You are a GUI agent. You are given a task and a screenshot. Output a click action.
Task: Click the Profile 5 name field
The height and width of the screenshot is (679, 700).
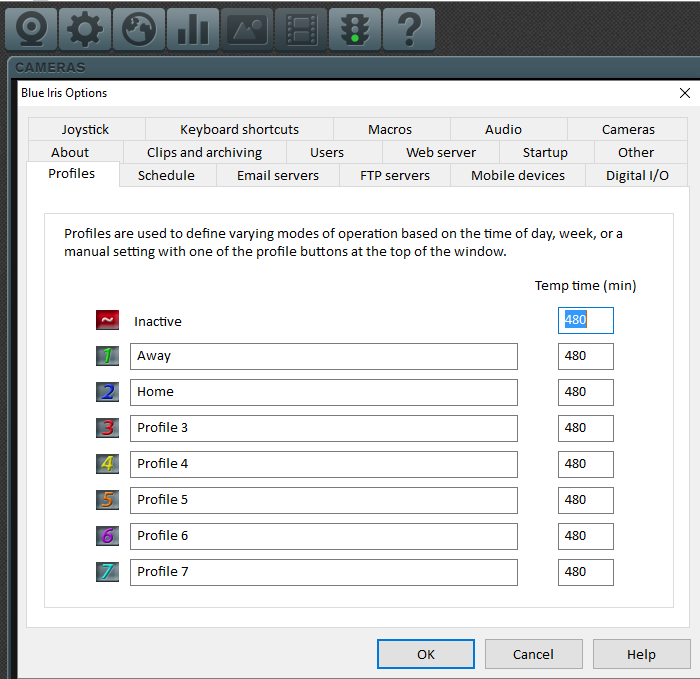(x=324, y=500)
